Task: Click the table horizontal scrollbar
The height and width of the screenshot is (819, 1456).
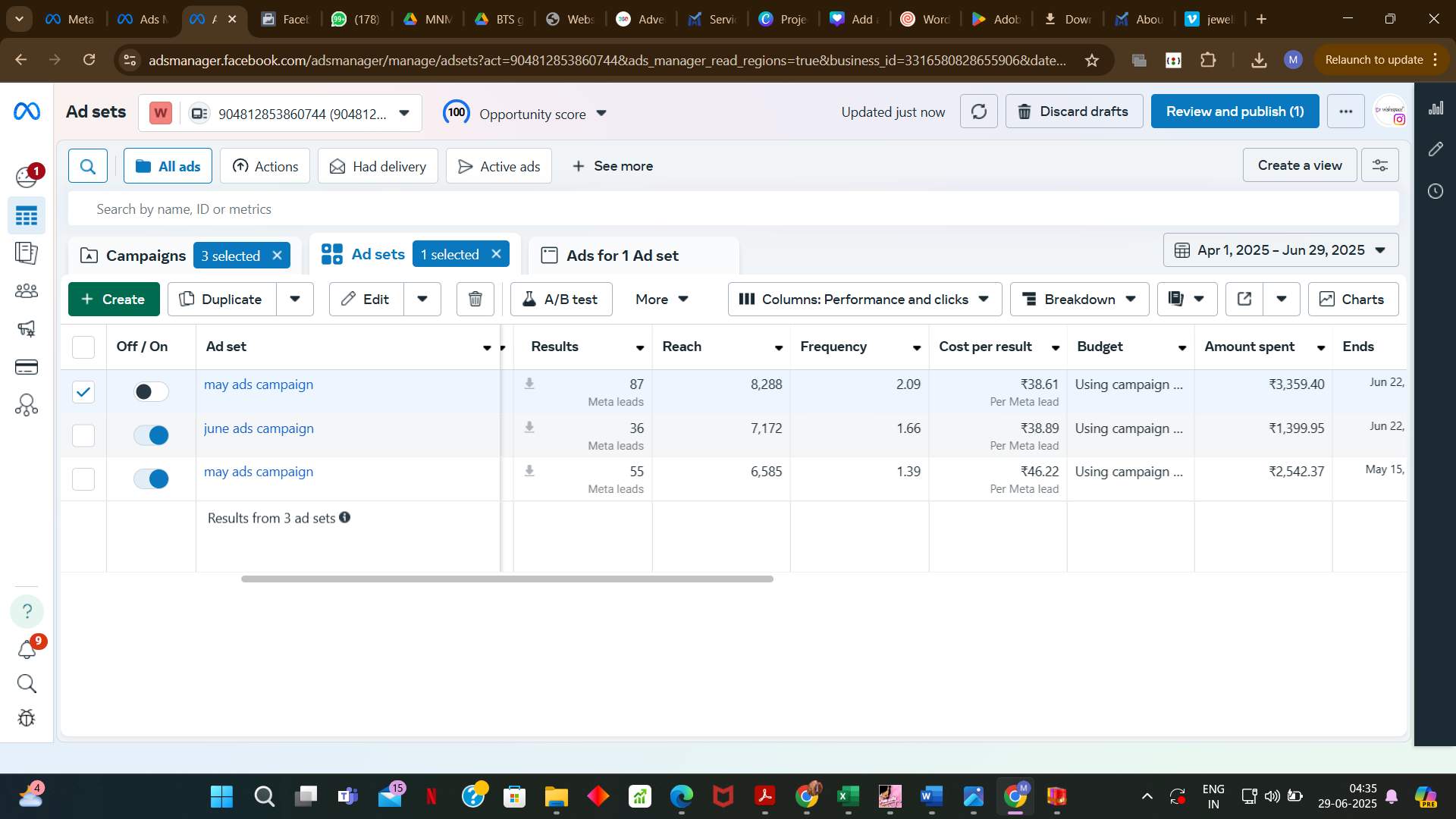Action: [x=507, y=579]
